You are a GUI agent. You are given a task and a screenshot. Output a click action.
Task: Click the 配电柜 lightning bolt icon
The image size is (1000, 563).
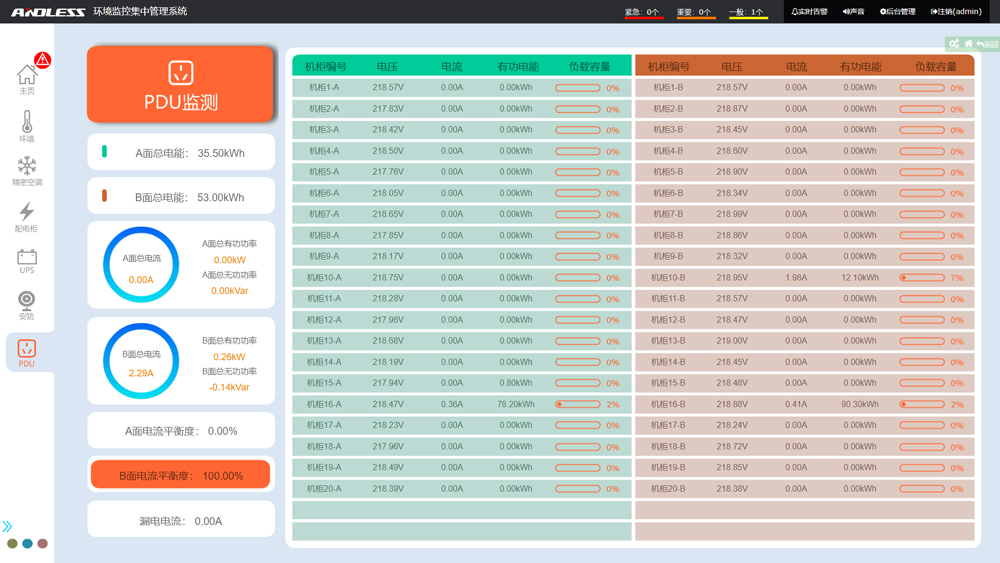pos(27,215)
